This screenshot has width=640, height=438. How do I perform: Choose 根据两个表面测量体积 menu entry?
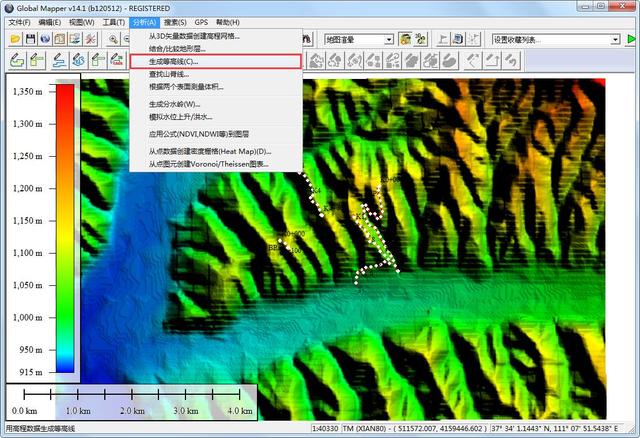[216, 87]
